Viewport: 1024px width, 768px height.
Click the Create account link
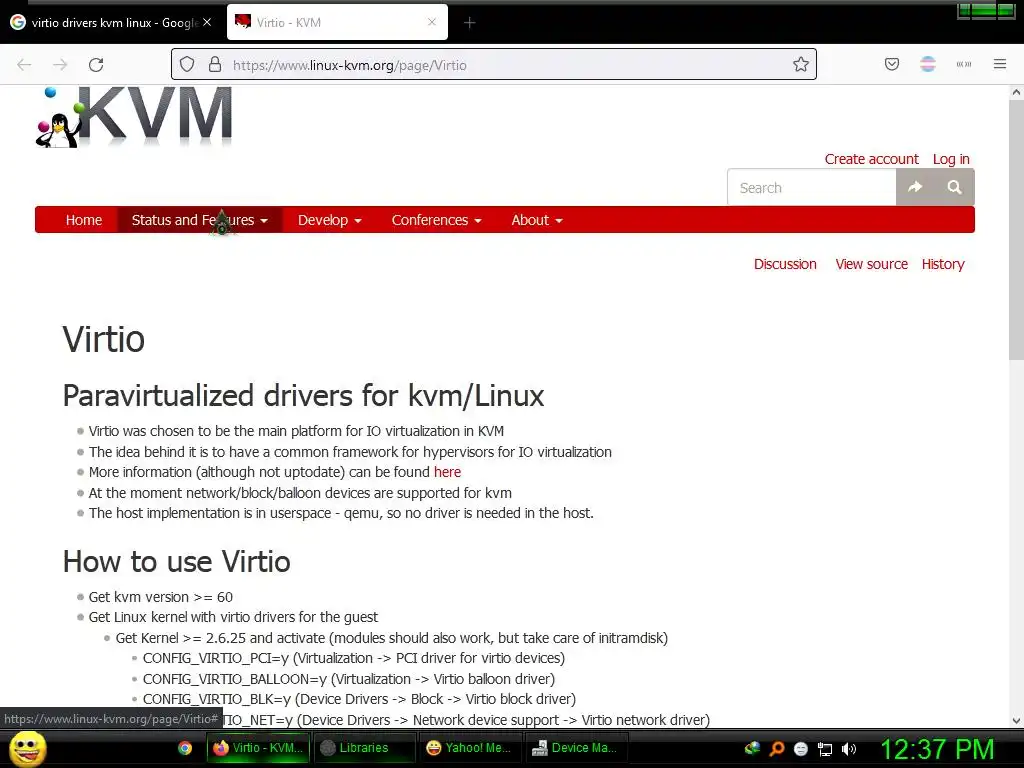point(871,159)
